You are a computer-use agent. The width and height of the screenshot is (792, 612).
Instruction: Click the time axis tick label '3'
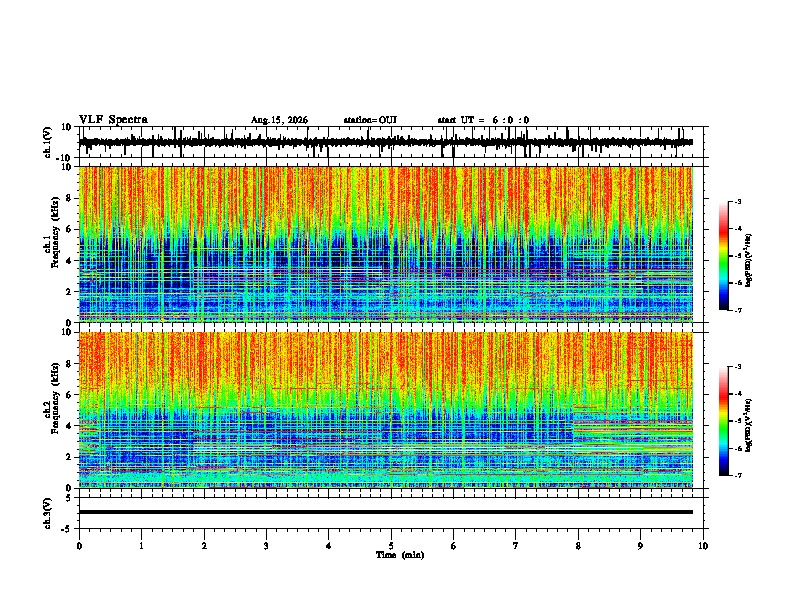tap(266, 546)
